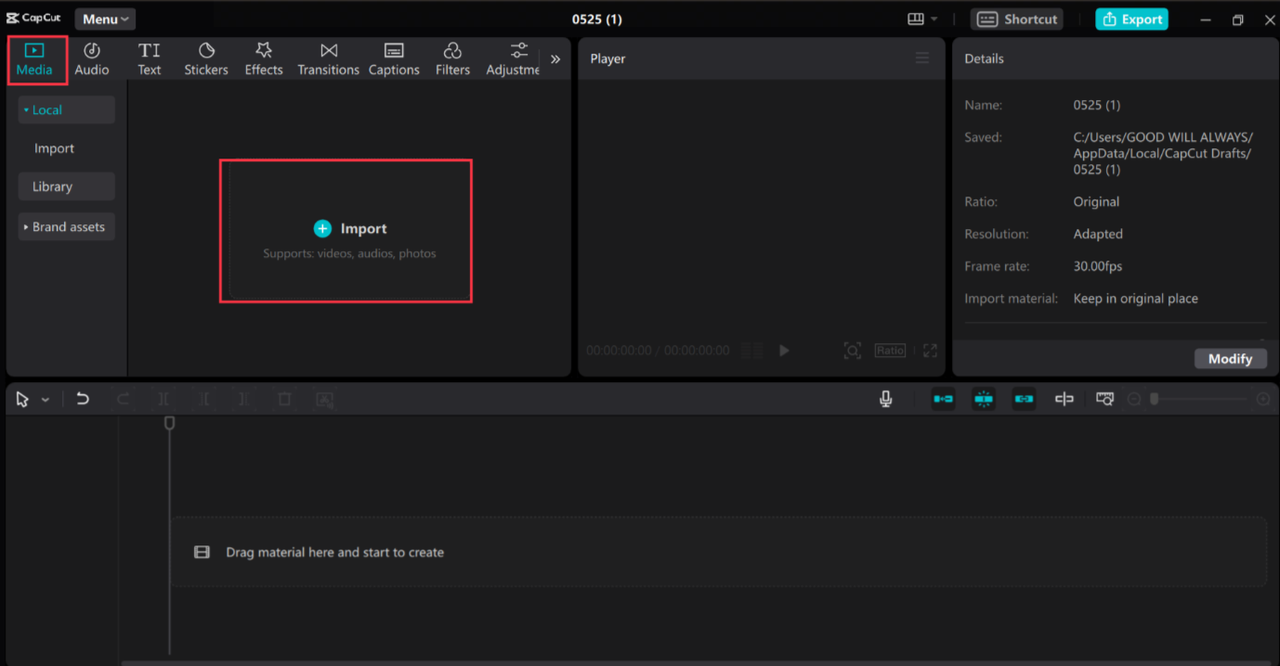This screenshot has width=1280, height=666.
Task: Play the preview in Player
Action: (784, 350)
